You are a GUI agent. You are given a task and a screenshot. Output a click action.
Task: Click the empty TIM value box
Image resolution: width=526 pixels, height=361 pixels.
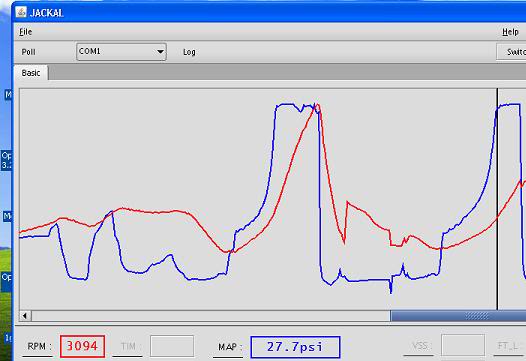point(172,346)
